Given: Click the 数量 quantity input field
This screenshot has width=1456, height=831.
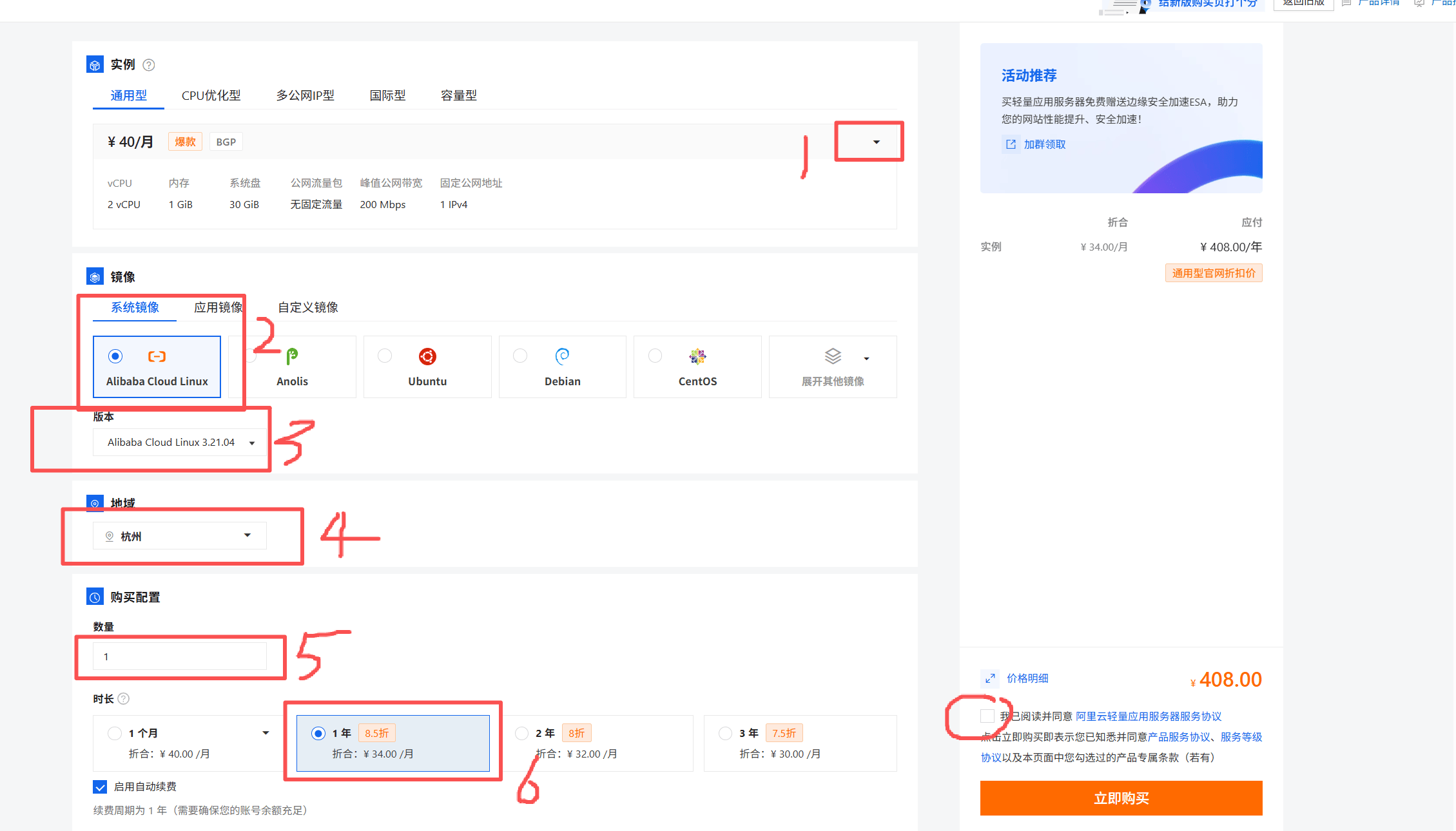Looking at the screenshot, I should tap(180, 656).
